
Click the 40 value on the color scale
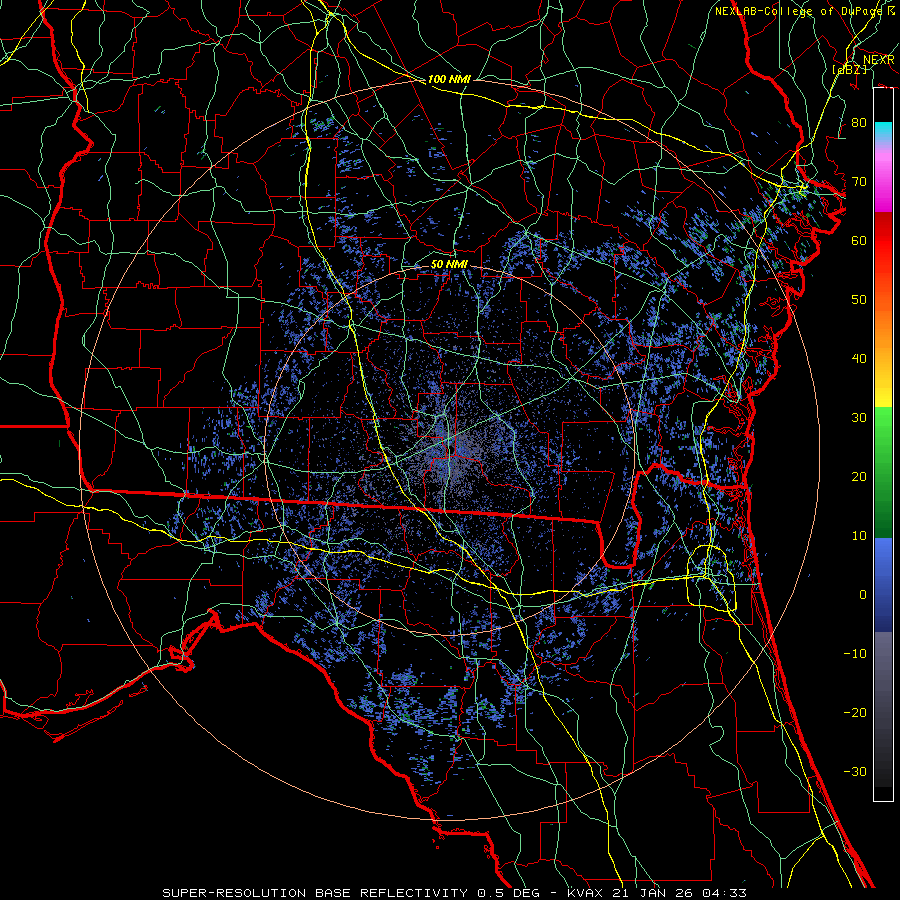click(859, 359)
